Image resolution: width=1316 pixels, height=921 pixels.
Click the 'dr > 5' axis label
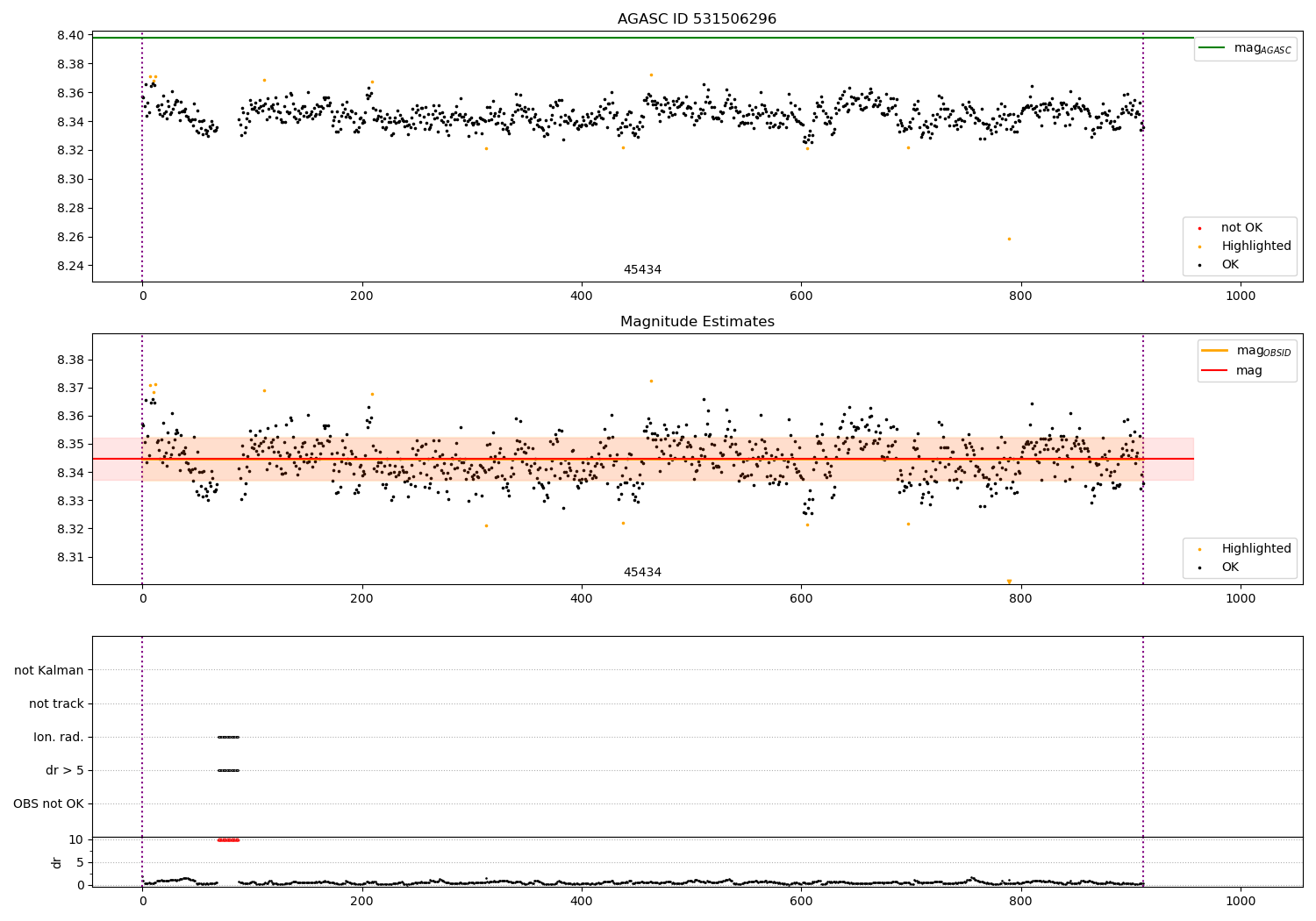point(65,771)
